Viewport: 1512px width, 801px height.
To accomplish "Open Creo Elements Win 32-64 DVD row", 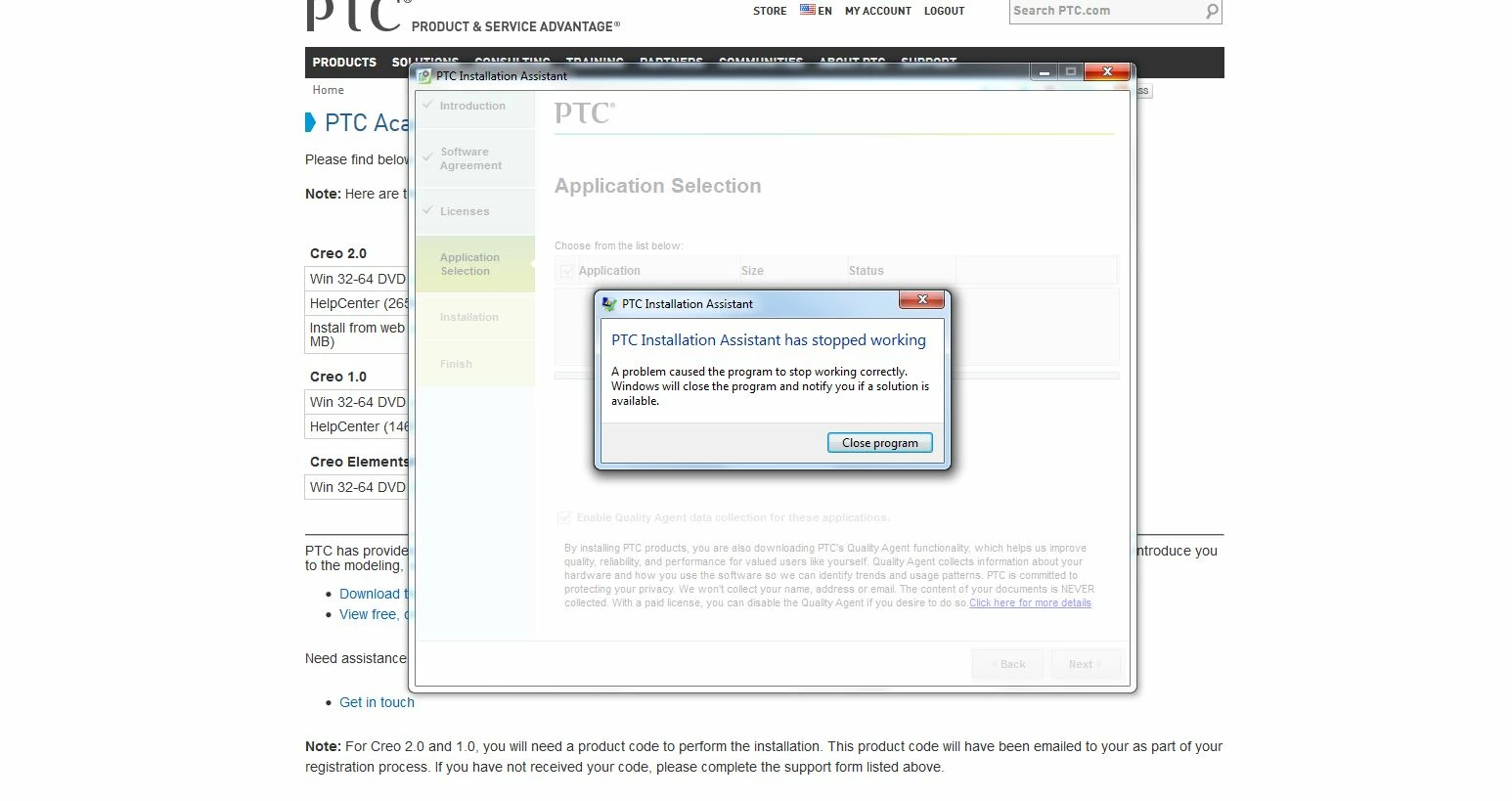I will point(357,487).
